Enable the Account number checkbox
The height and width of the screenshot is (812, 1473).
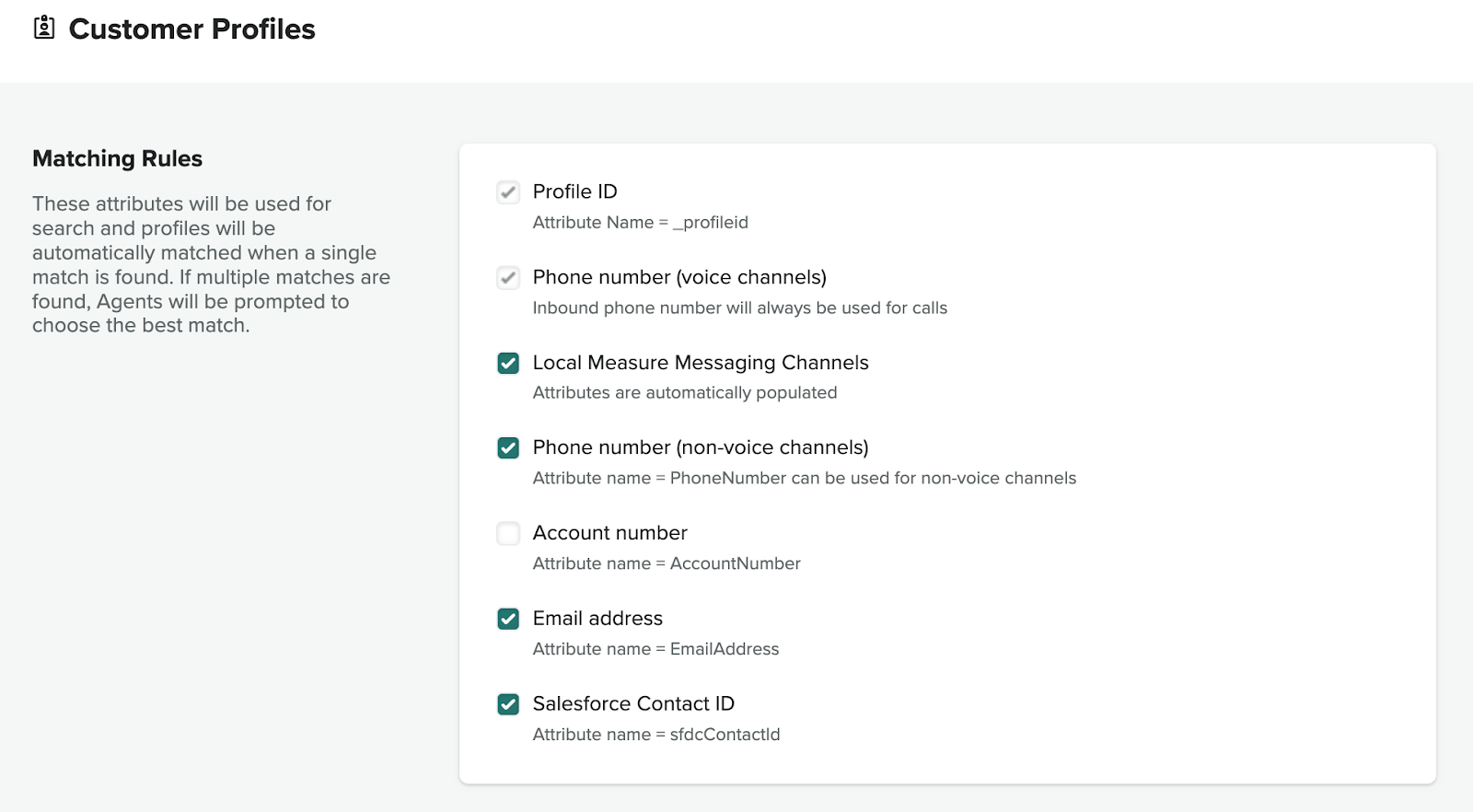click(508, 534)
